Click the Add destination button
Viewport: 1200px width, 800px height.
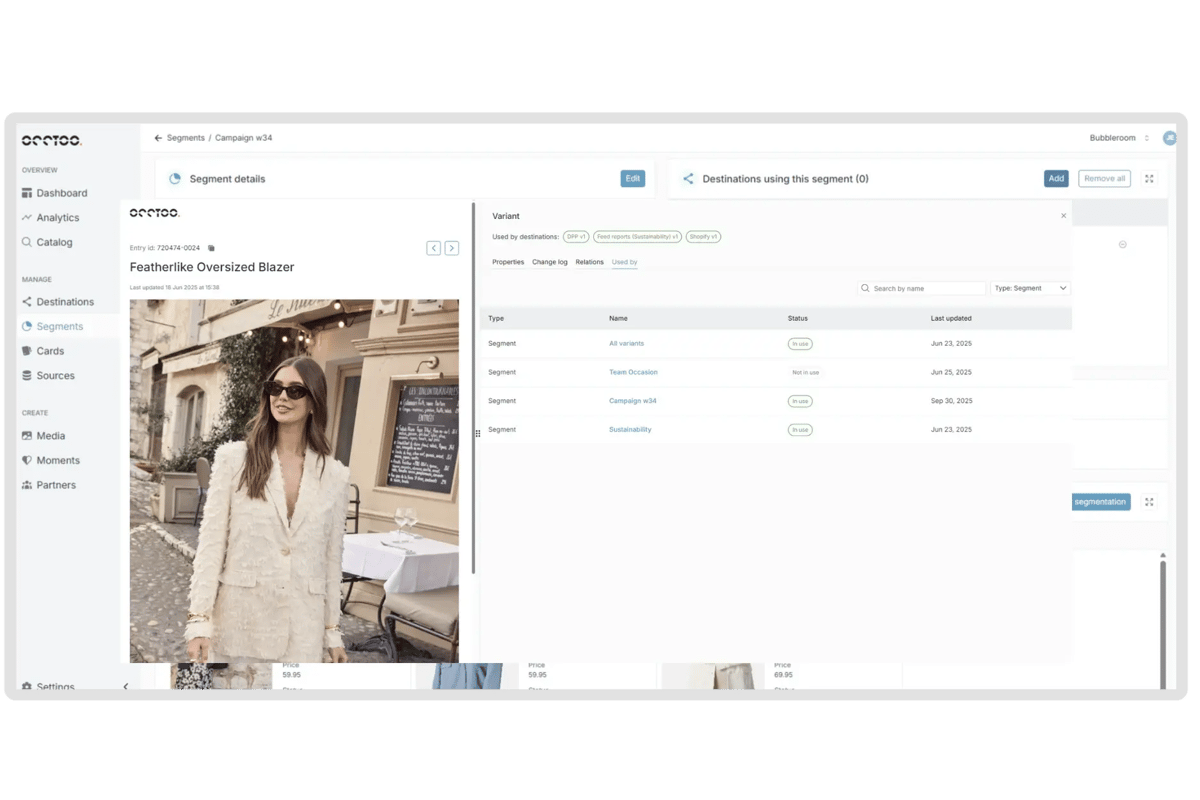click(x=1056, y=179)
